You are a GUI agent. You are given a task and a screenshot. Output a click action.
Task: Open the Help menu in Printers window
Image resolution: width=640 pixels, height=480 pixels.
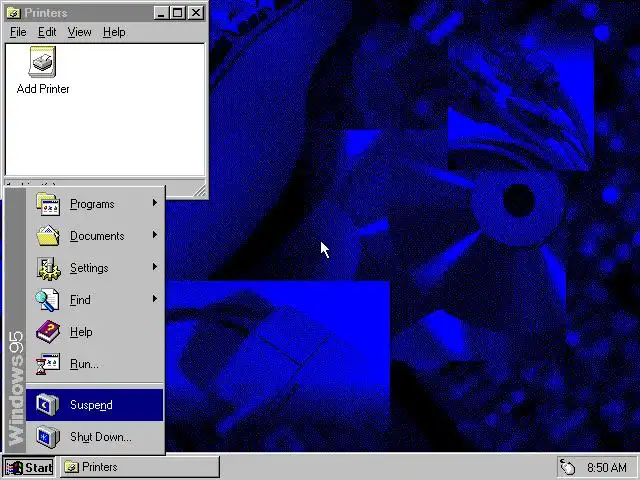[x=114, y=32]
